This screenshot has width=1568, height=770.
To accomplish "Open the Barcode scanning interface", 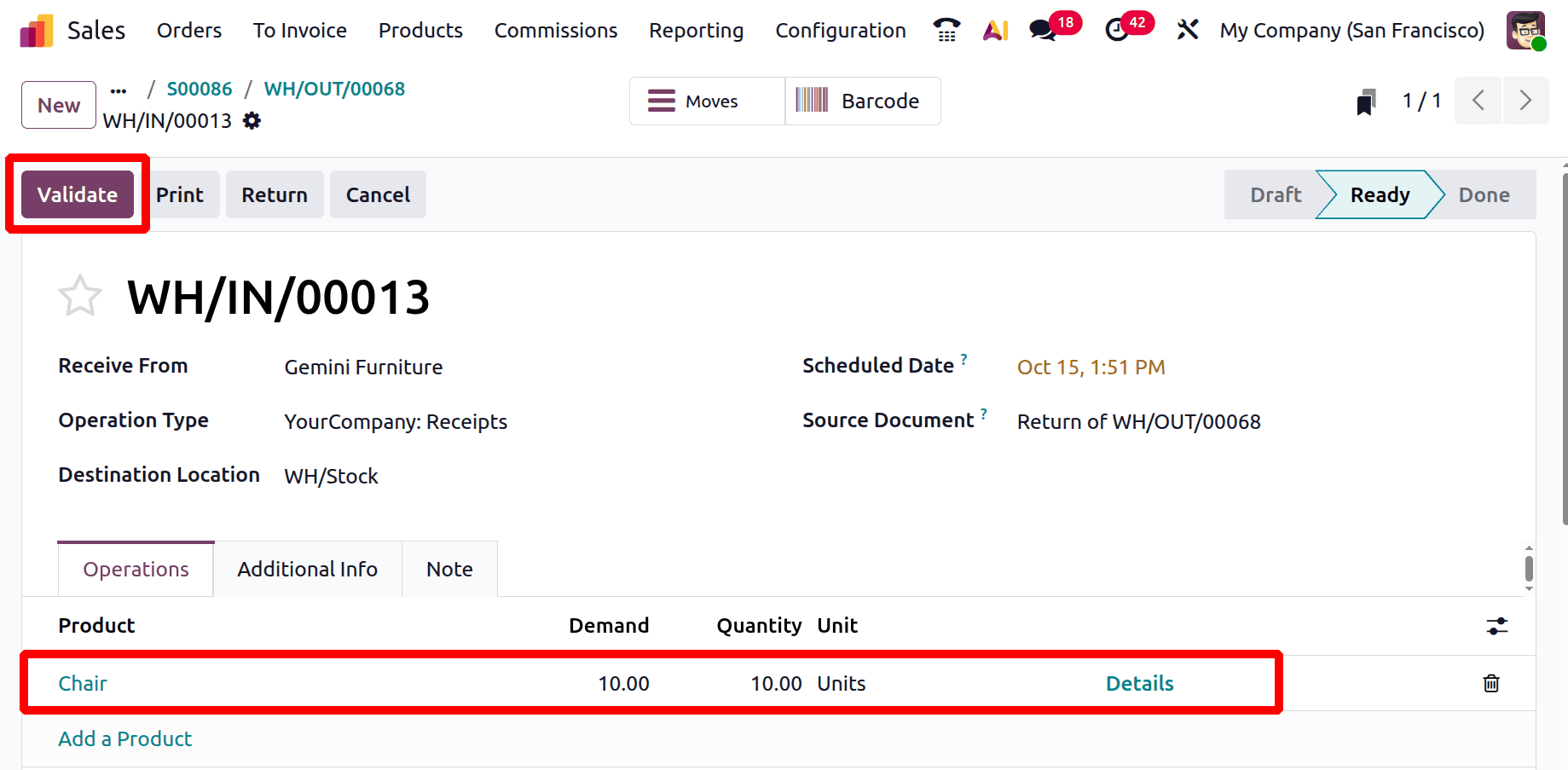I will point(863,101).
